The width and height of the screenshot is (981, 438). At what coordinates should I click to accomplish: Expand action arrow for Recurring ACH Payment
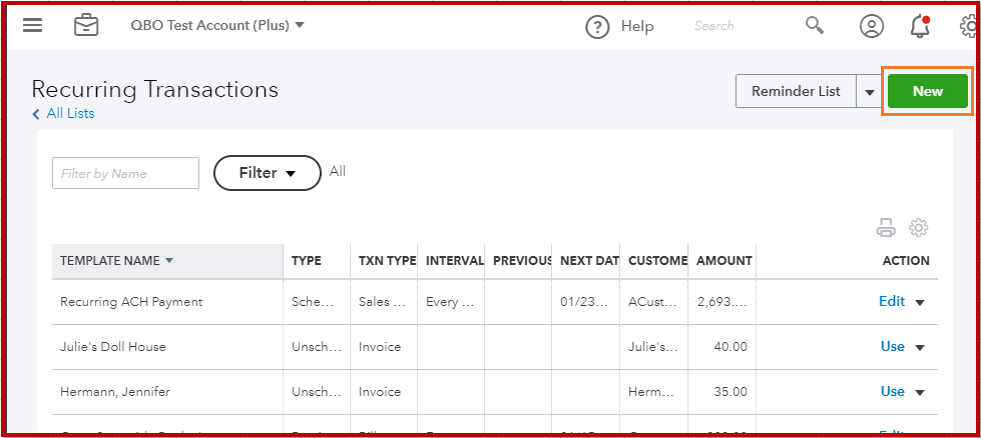point(920,302)
